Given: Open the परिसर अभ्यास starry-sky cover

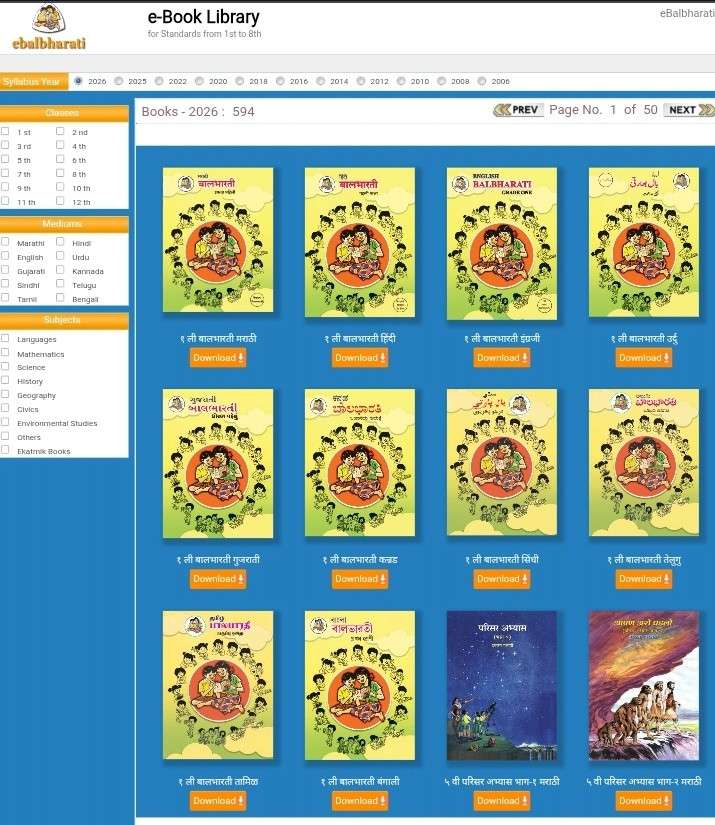Looking at the screenshot, I should (x=502, y=685).
